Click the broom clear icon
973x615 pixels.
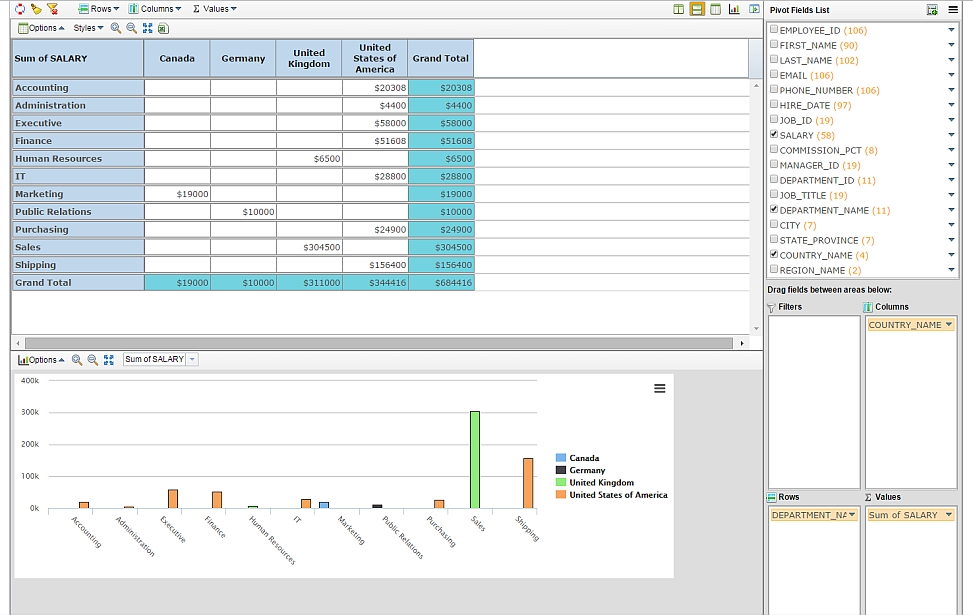[x=36, y=9]
